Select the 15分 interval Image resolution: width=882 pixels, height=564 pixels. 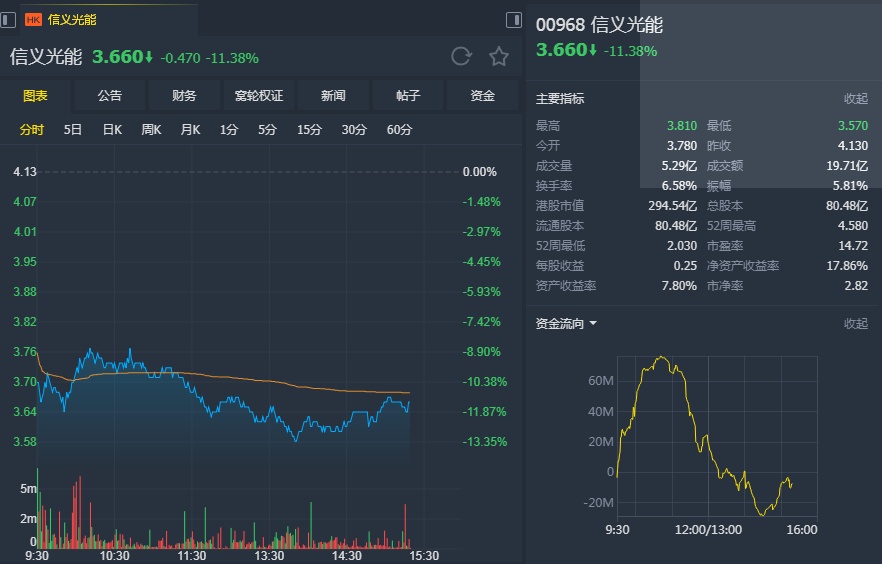point(309,130)
